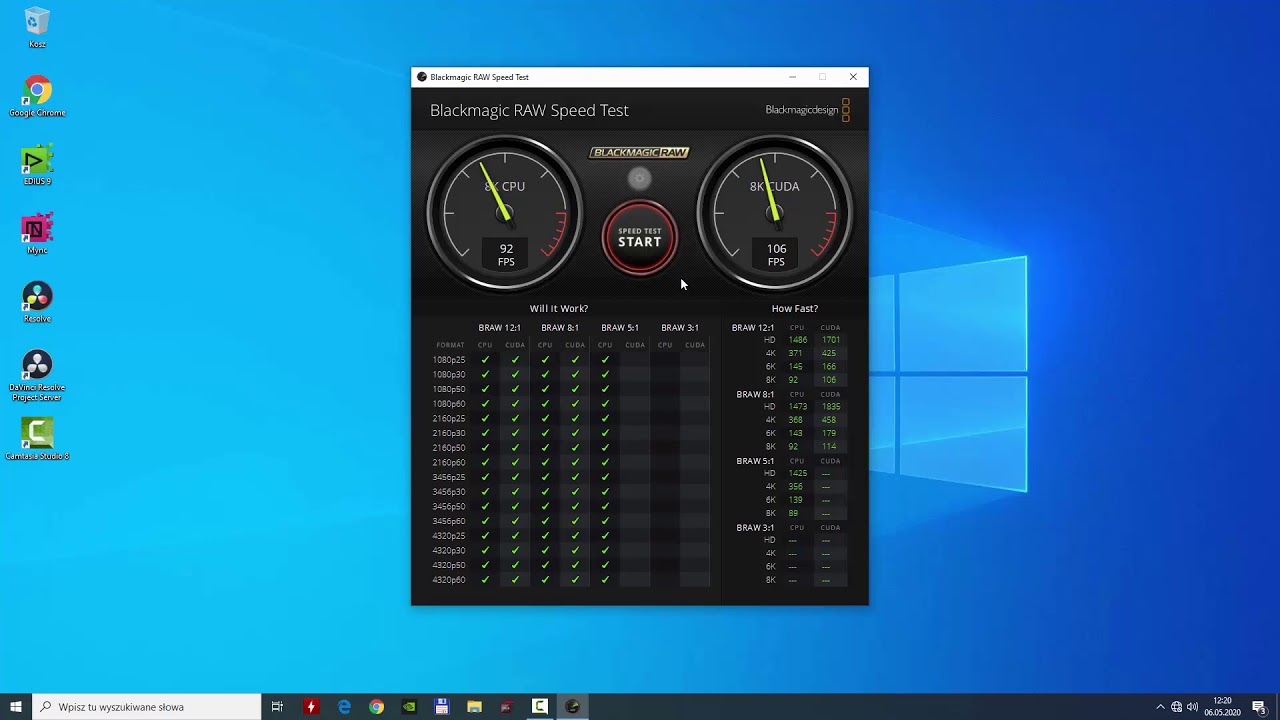
Task: Select the Resolve desktop shortcut
Action: coord(37,303)
